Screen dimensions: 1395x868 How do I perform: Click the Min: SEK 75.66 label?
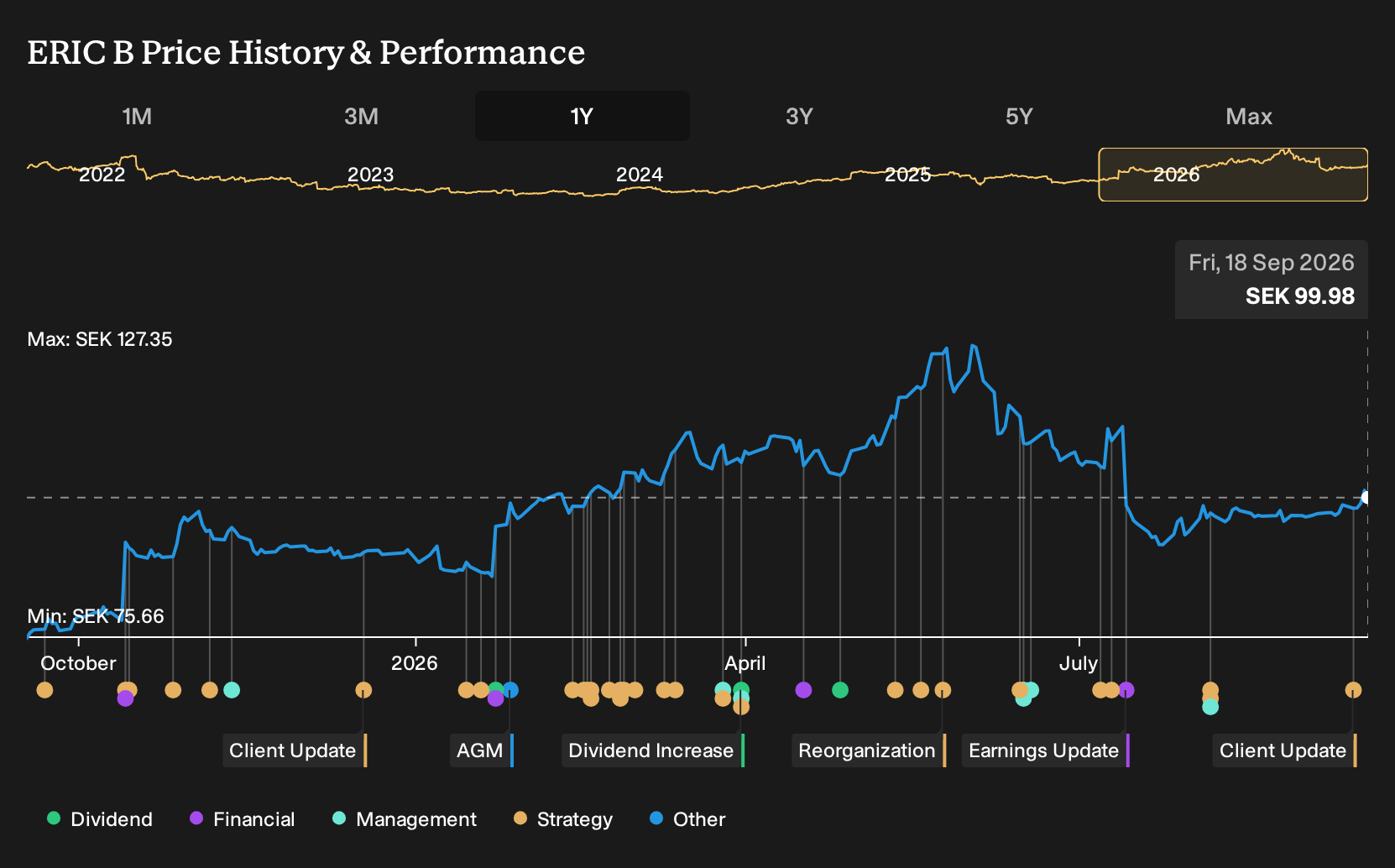[x=96, y=616]
